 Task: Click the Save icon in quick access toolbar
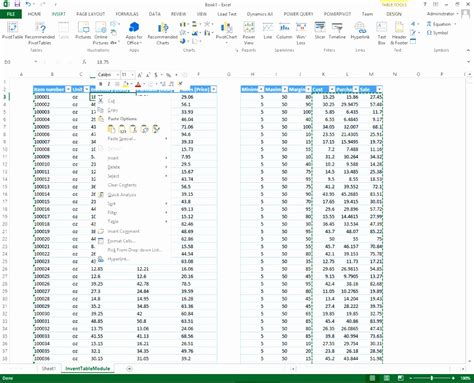(x=17, y=4)
